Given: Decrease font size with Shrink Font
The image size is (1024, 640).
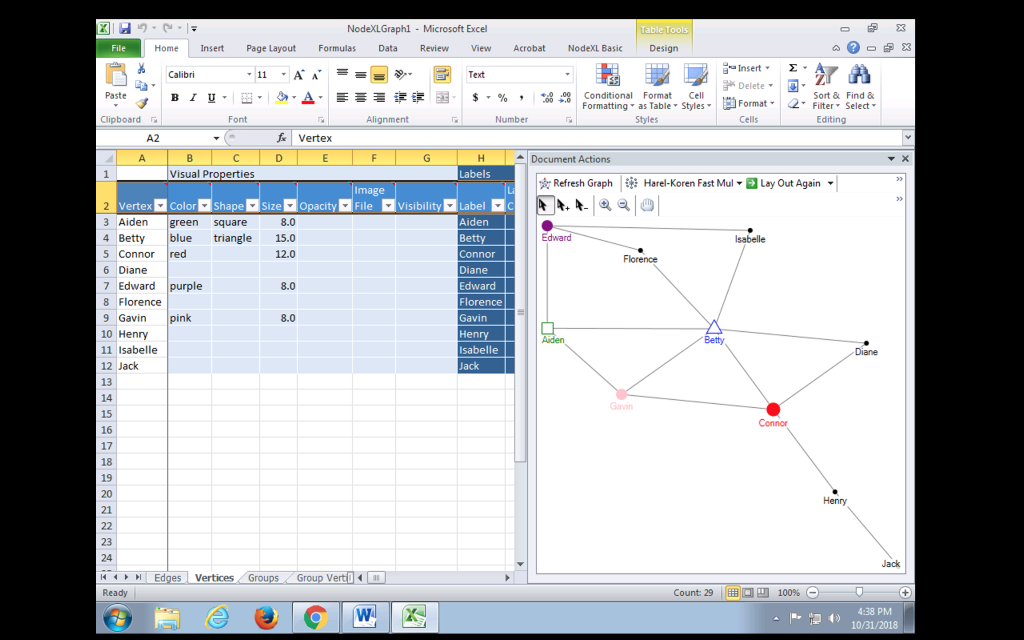Looking at the screenshot, I should click(317, 75).
